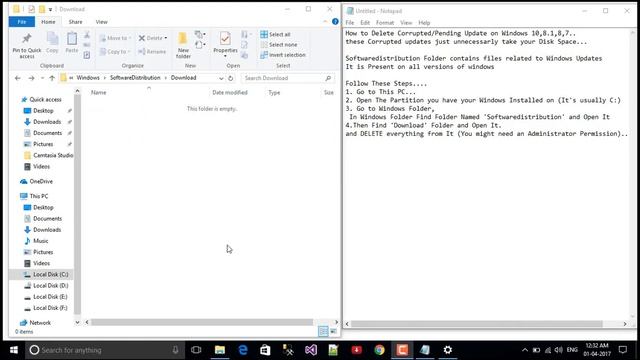Open Visual Studio from the taskbar
Viewport: 640px width, 360px height.
311,350
